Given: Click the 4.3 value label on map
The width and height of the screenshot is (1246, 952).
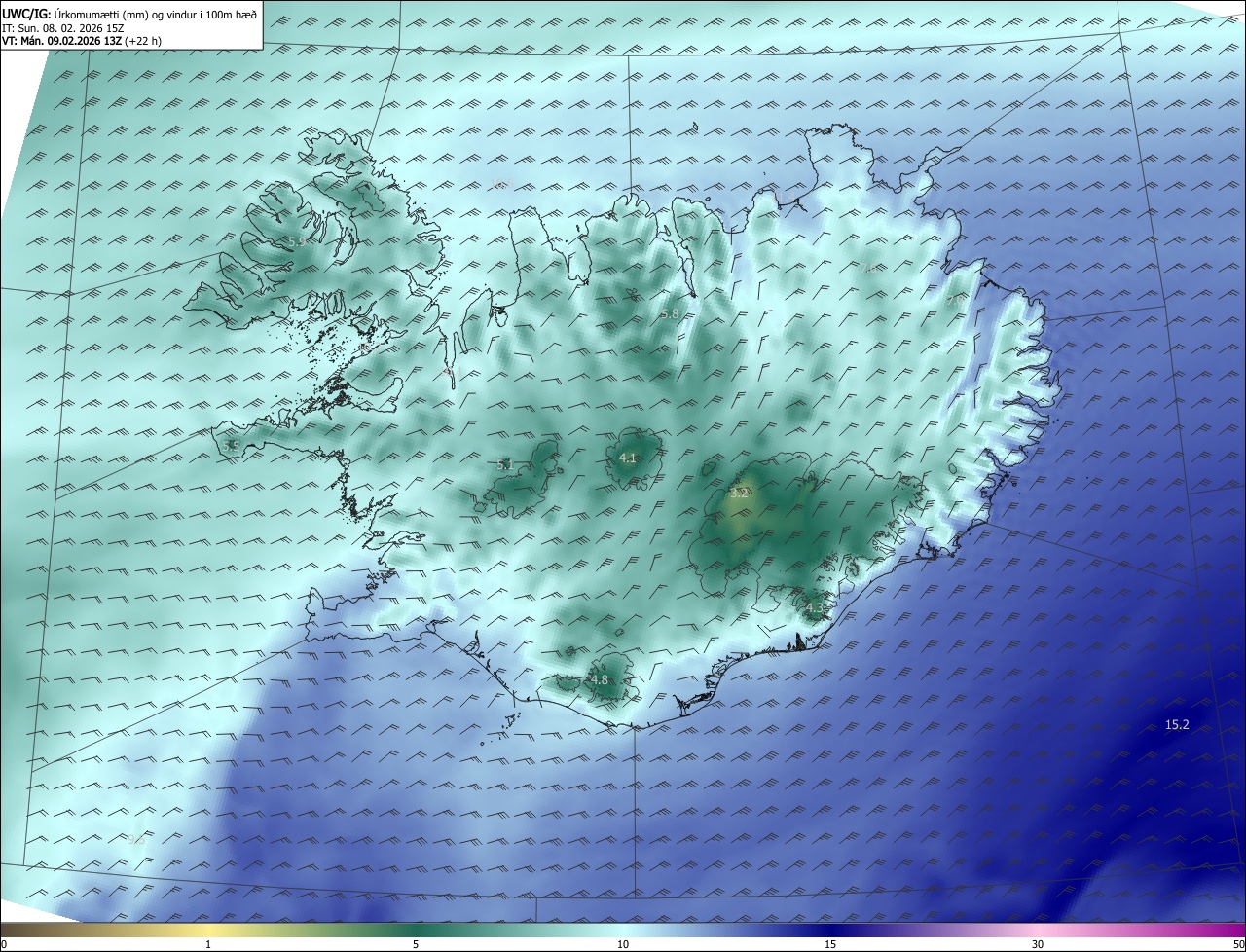Looking at the screenshot, I should coord(815,607).
